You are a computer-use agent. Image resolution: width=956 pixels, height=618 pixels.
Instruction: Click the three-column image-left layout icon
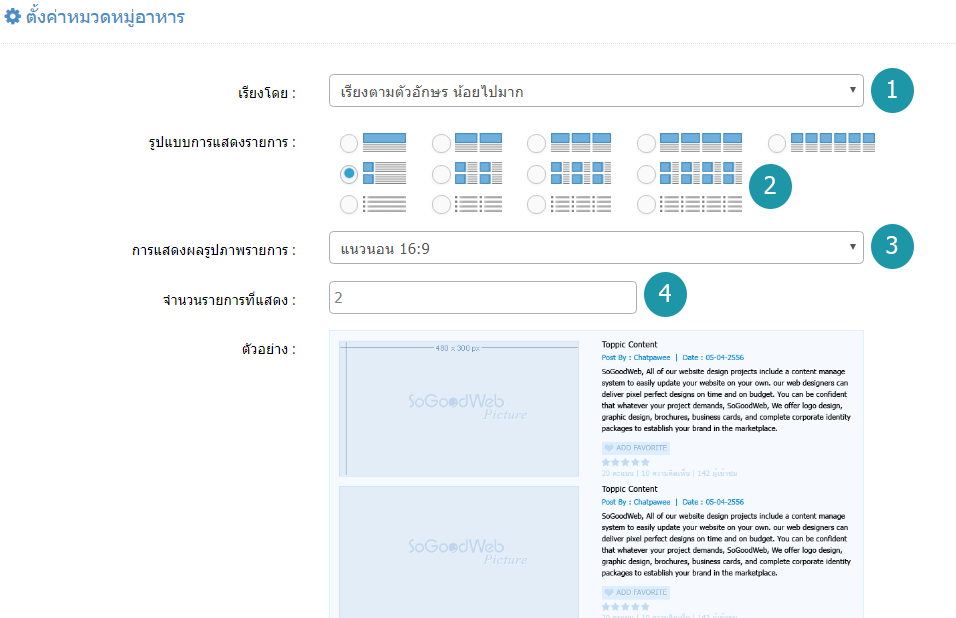tap(580, 173)
